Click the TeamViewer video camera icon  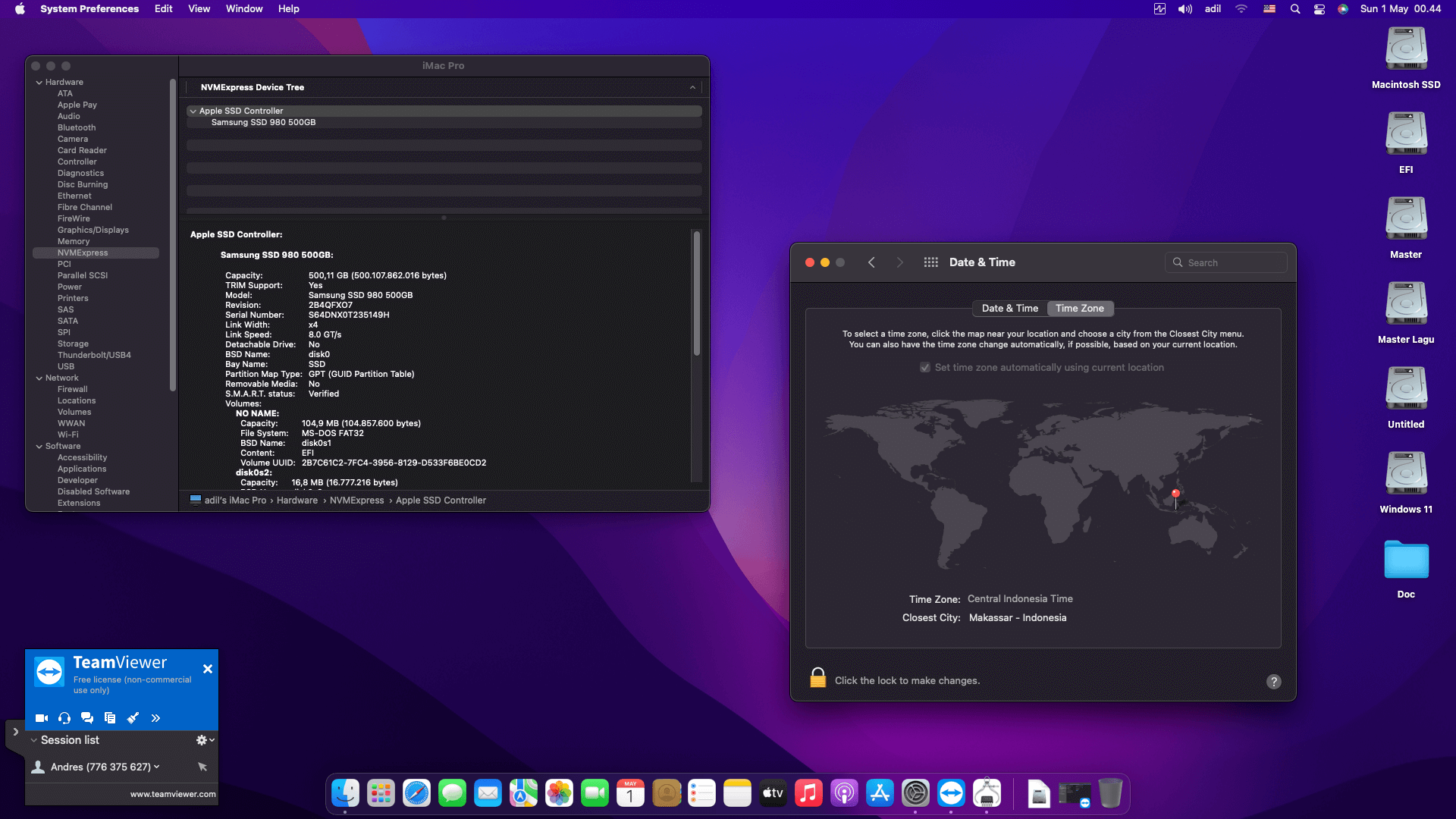coord(42,718)
